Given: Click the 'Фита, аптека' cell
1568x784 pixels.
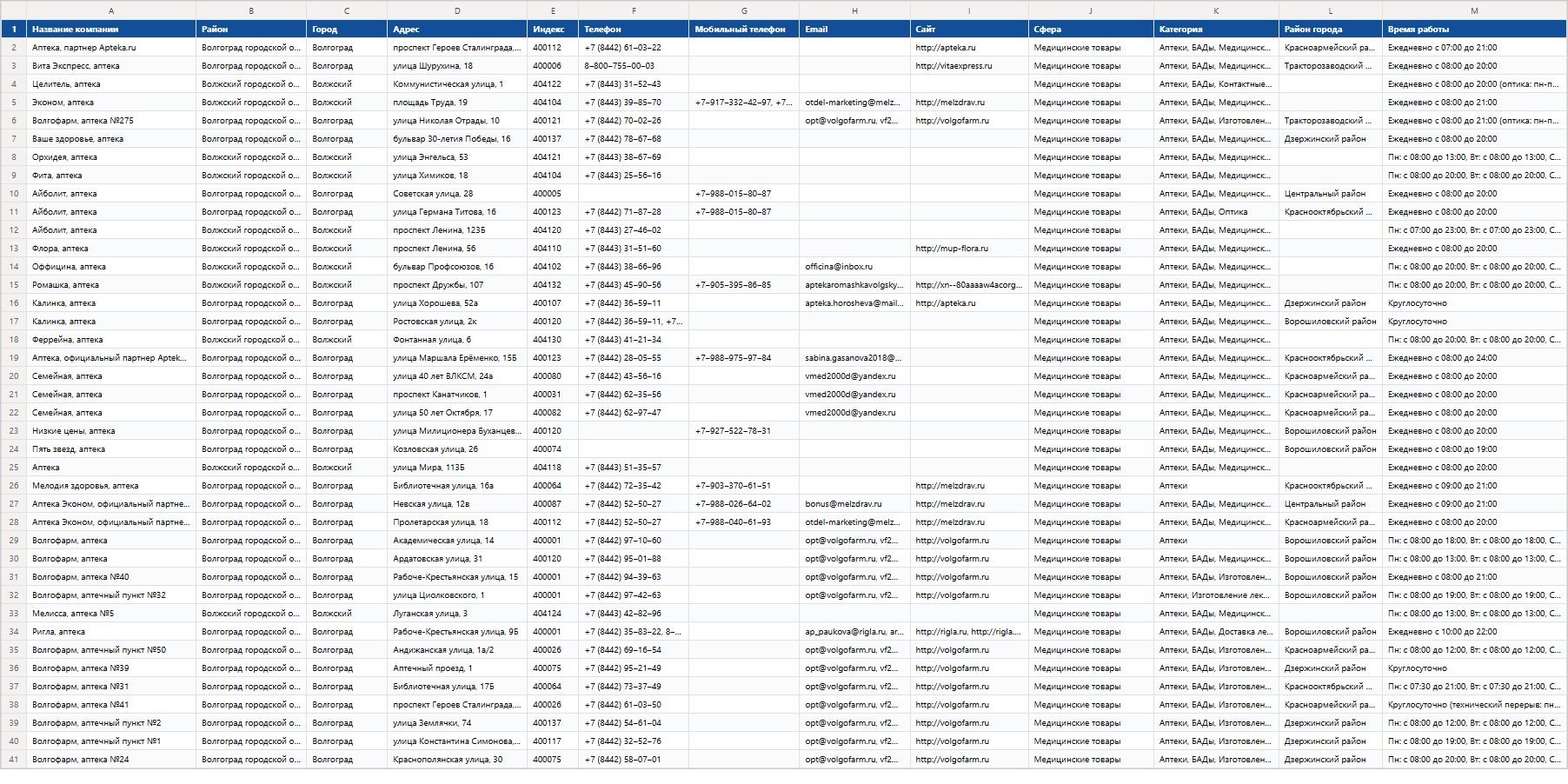Looking at the screenshot, I should point(111,176).
